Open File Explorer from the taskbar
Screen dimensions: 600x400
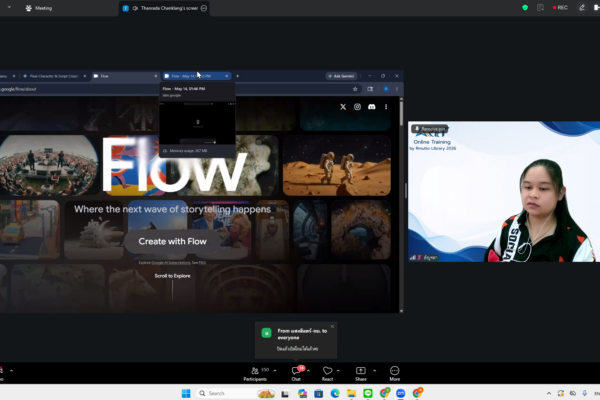(351, 393)
